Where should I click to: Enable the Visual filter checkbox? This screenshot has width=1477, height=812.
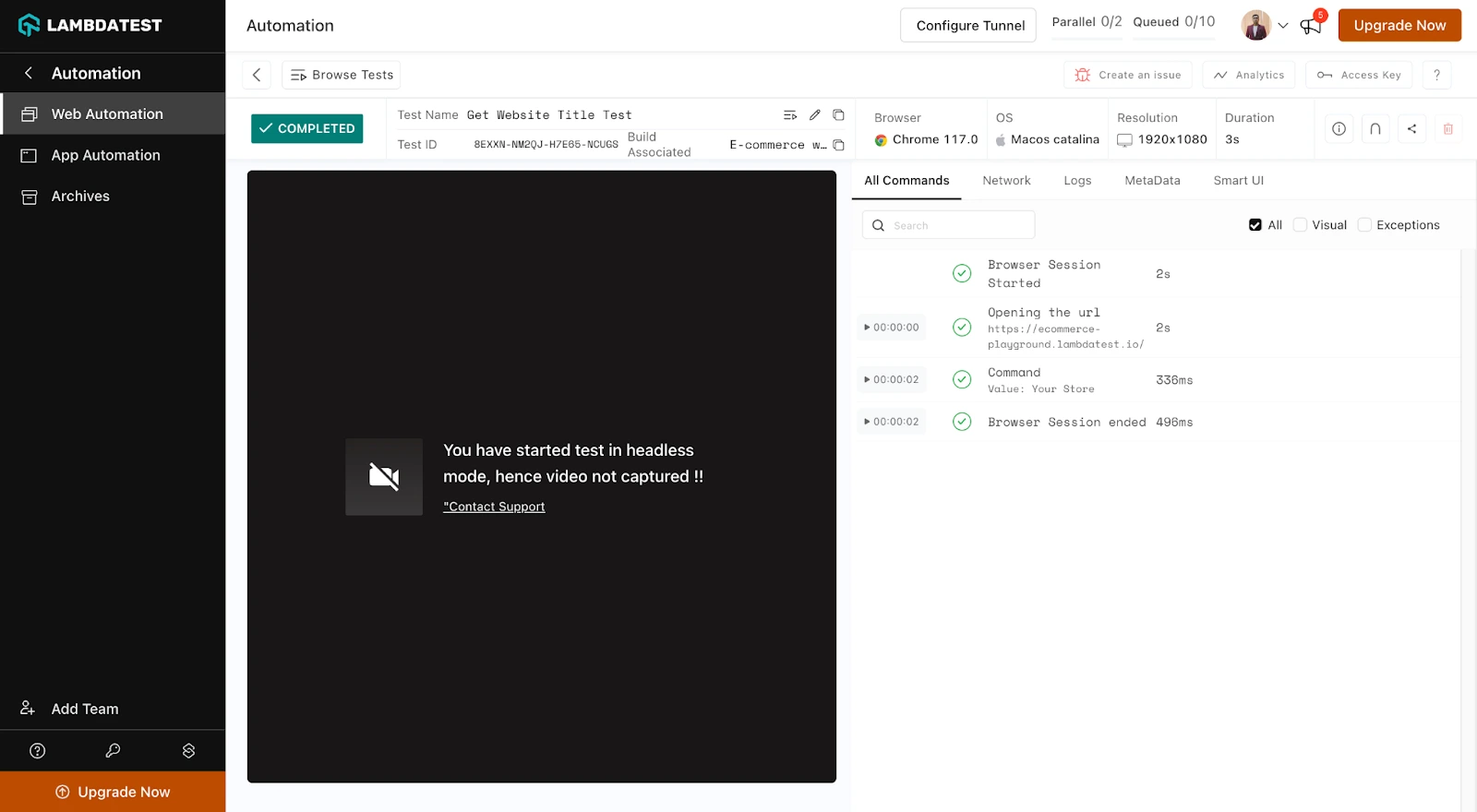click(x=1300, y=225)
